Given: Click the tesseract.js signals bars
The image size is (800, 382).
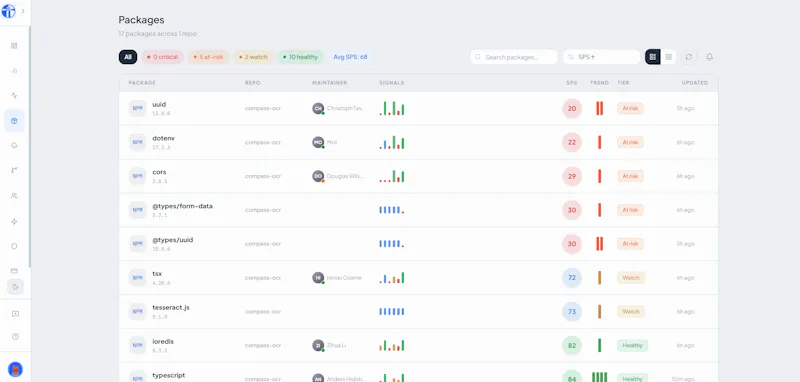Looking at the screenshot, I should [392, 311].
